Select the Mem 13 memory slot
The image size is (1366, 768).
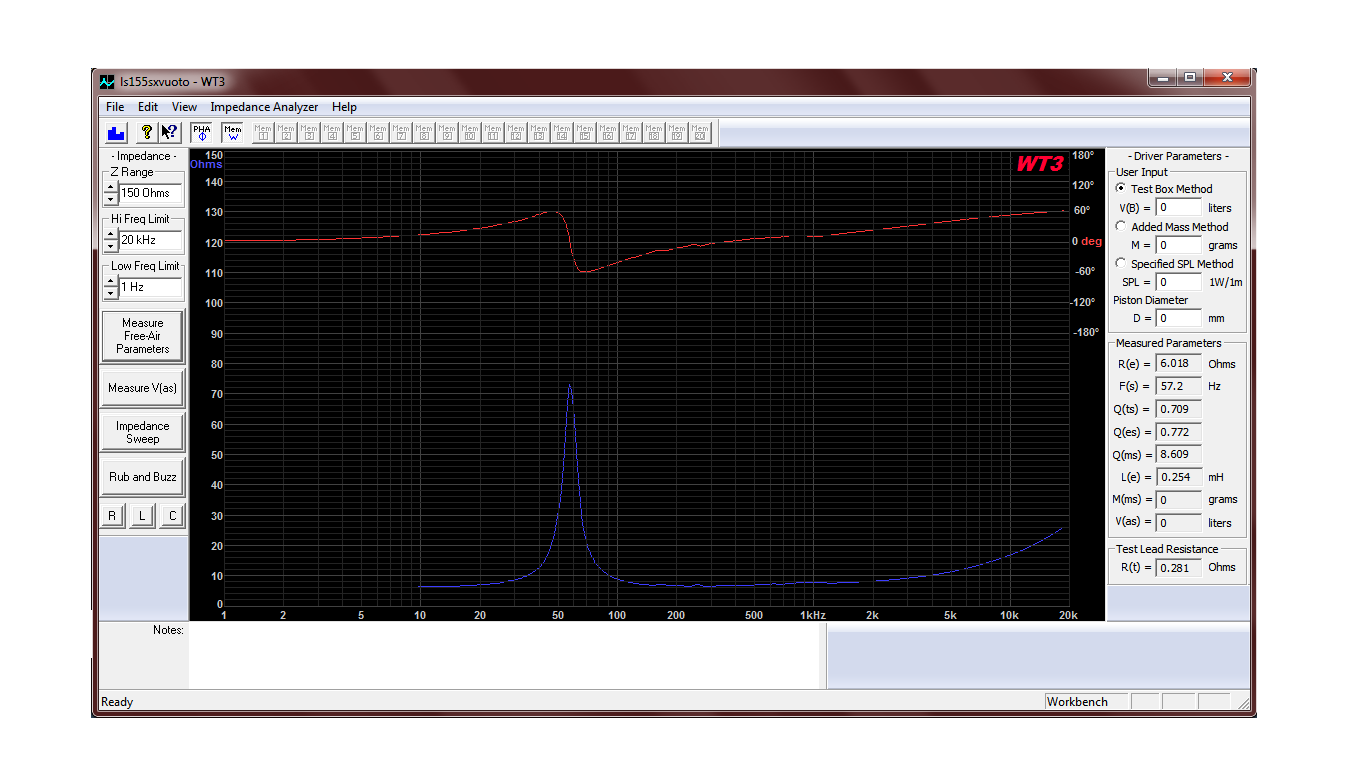pyautogui.click(x=539, y=132)
